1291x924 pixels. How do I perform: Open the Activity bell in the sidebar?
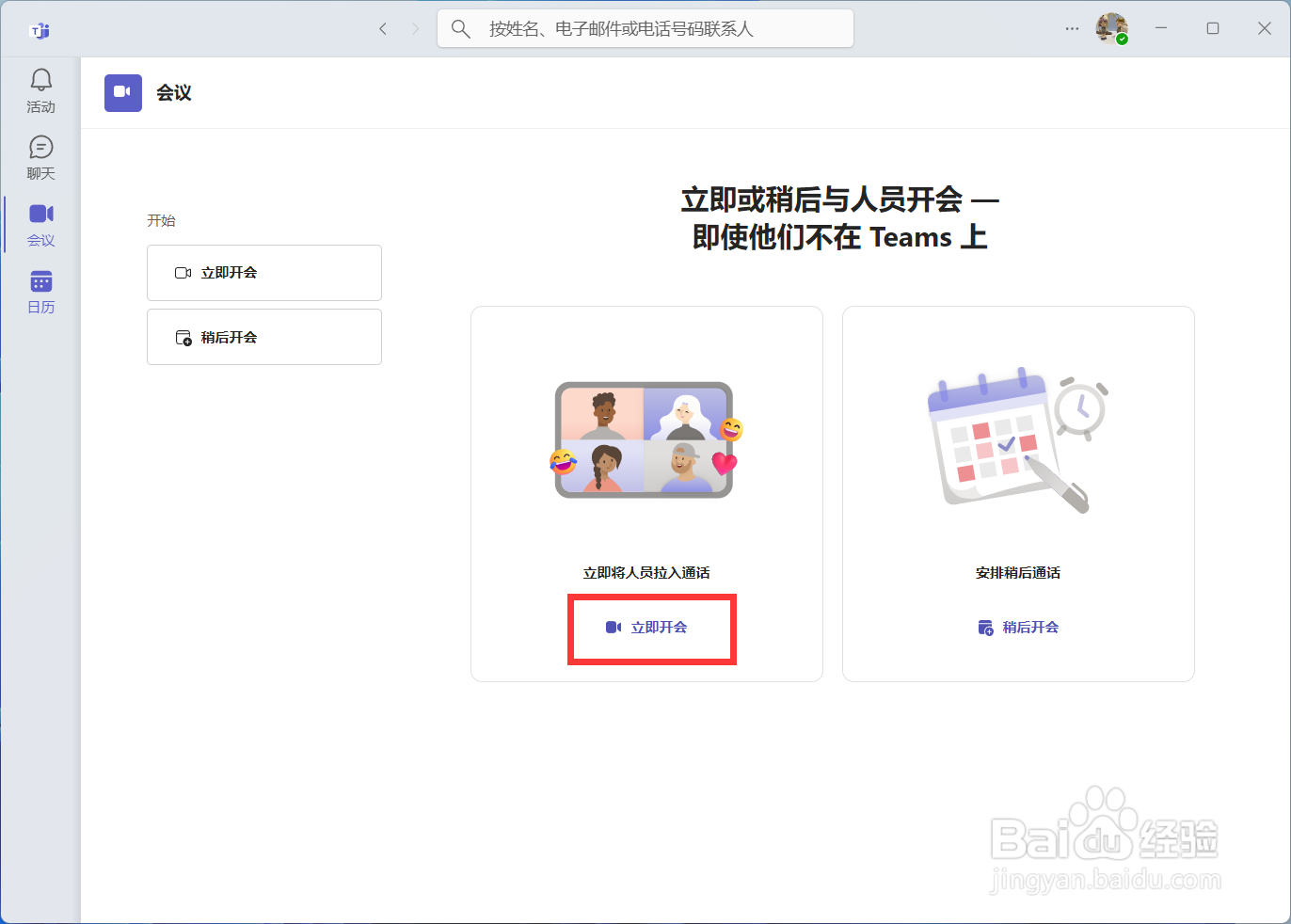coord(40,89)
